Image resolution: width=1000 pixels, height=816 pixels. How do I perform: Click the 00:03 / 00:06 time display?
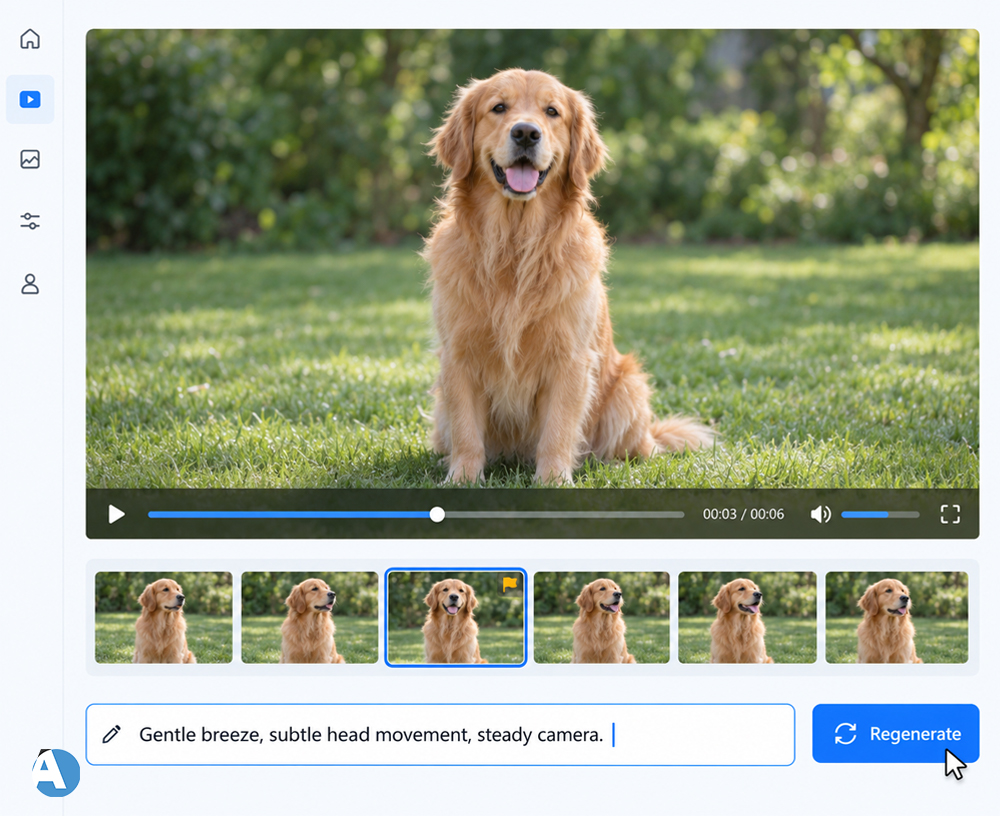[743, 514]
